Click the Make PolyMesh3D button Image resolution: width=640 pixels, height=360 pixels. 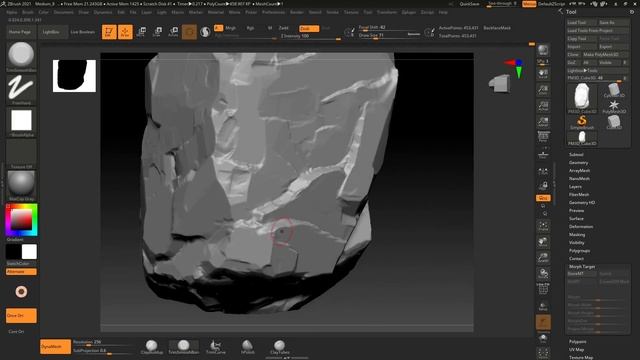605,55
